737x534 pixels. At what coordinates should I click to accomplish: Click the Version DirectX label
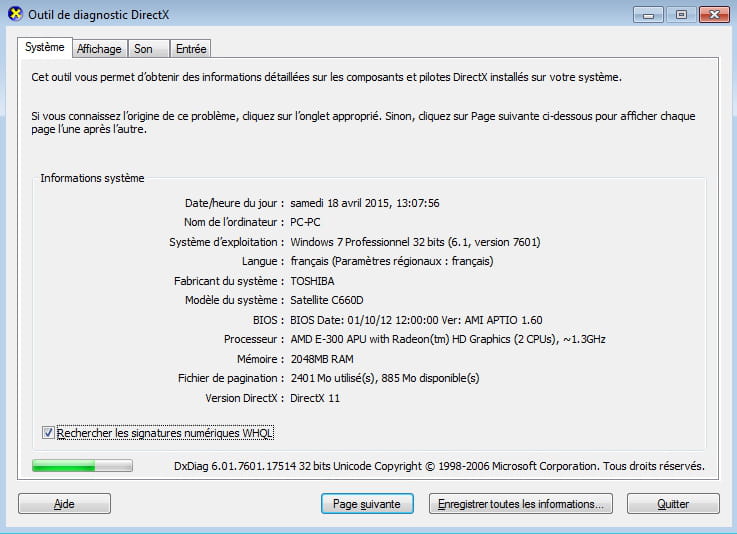244,398
